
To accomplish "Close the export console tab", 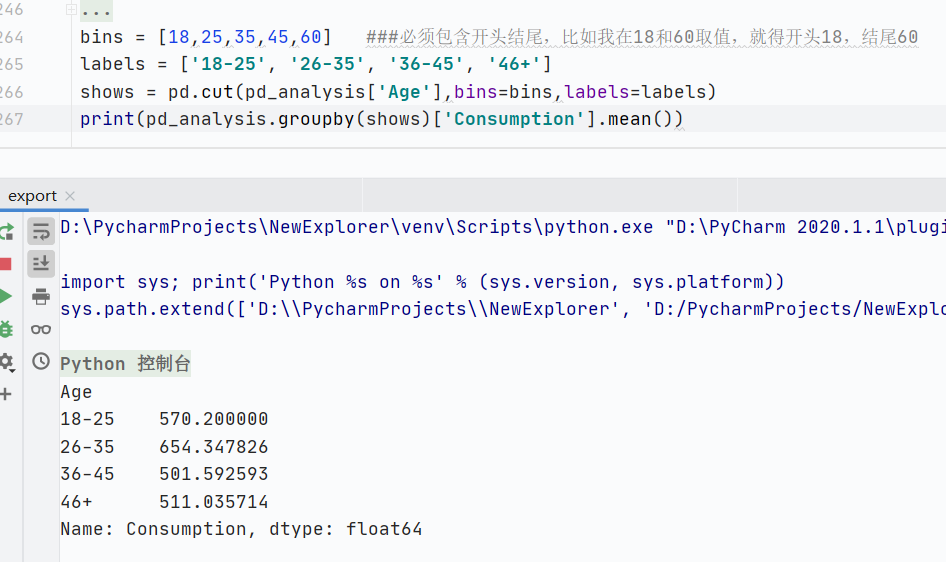I will 70,196.
